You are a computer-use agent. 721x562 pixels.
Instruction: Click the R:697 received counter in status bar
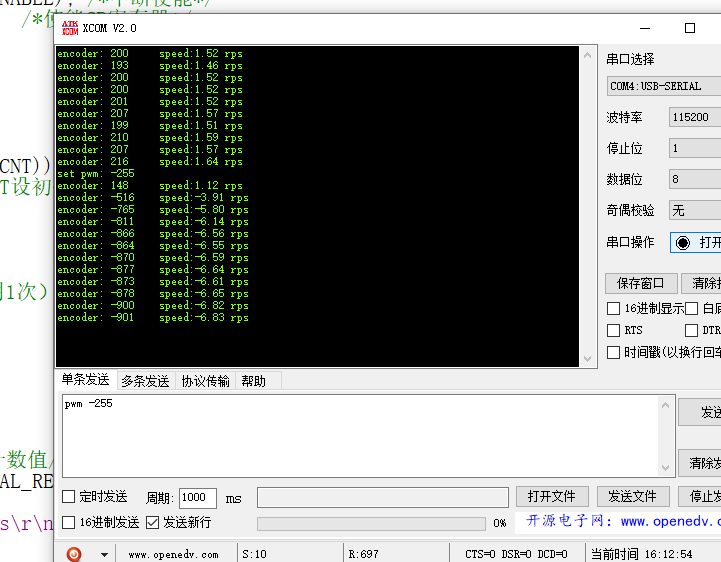coord(363,554)
